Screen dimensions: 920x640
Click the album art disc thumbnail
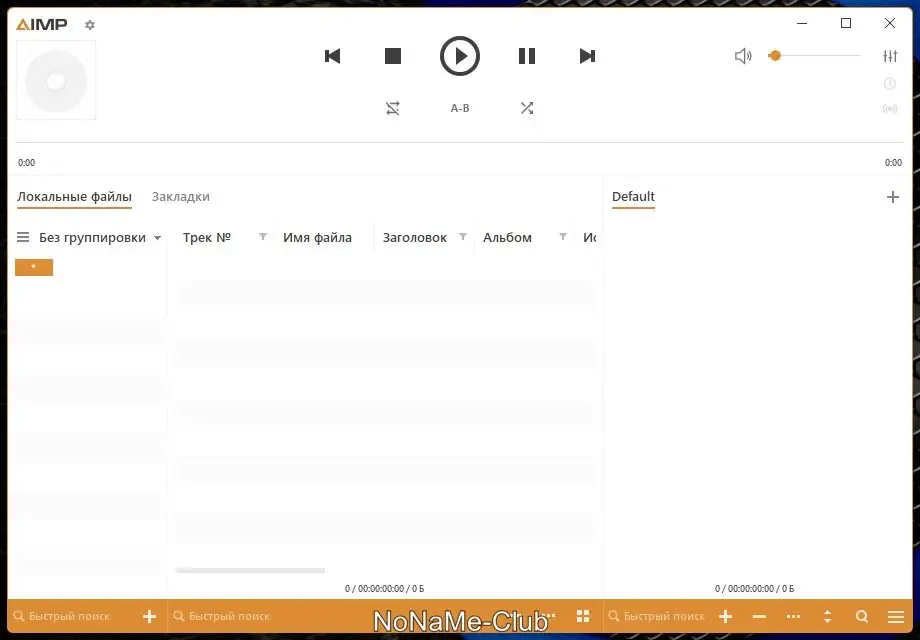[56, 80]
